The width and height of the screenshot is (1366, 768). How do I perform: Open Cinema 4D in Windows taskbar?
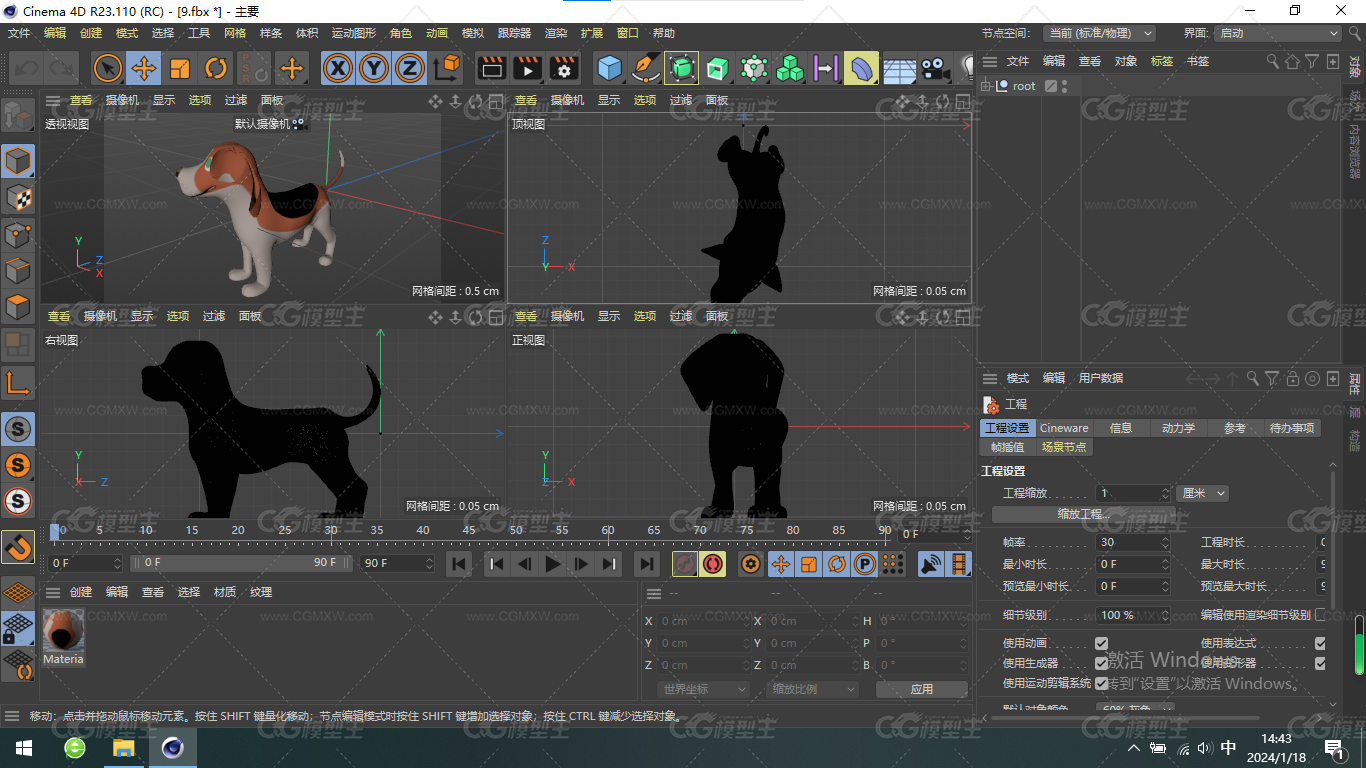[x=173, y=748]
